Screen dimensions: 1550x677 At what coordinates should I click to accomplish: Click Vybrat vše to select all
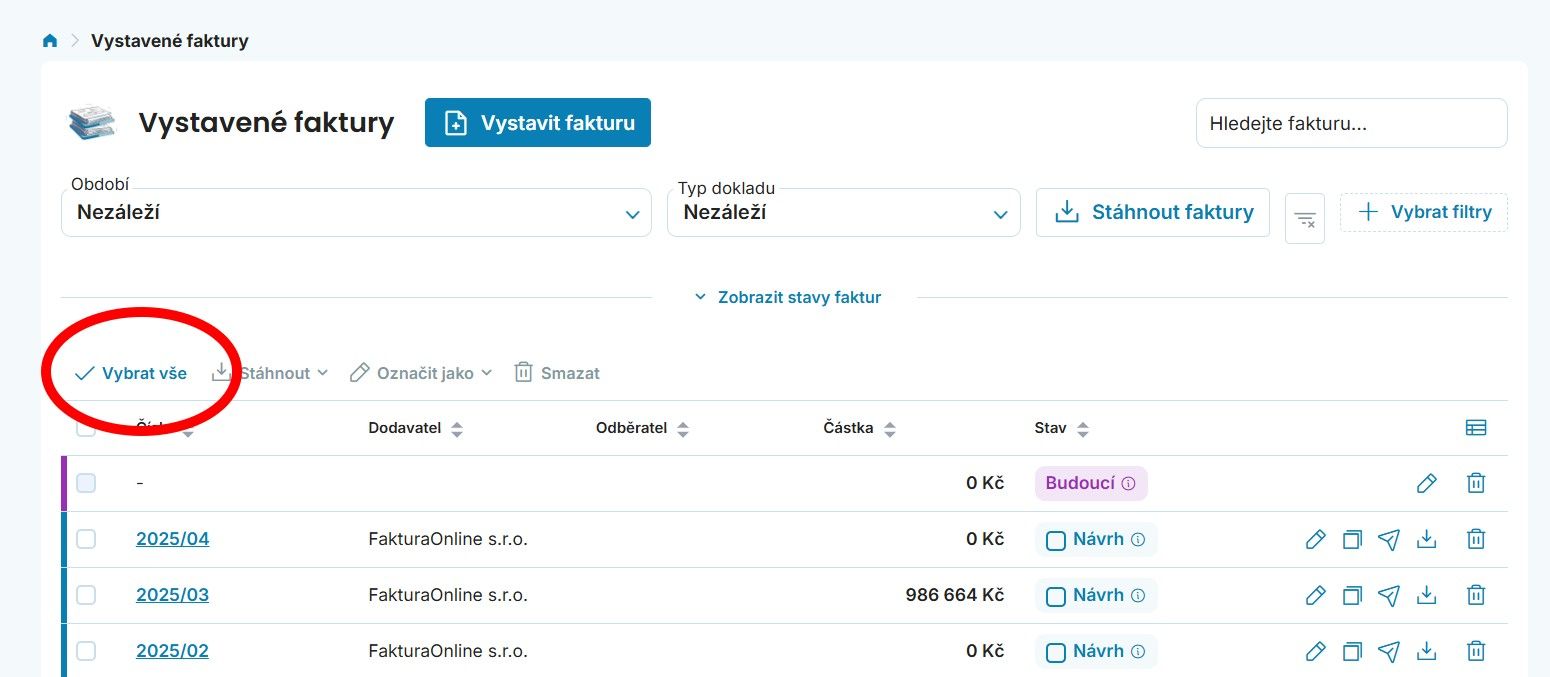[x=131, y=373]
